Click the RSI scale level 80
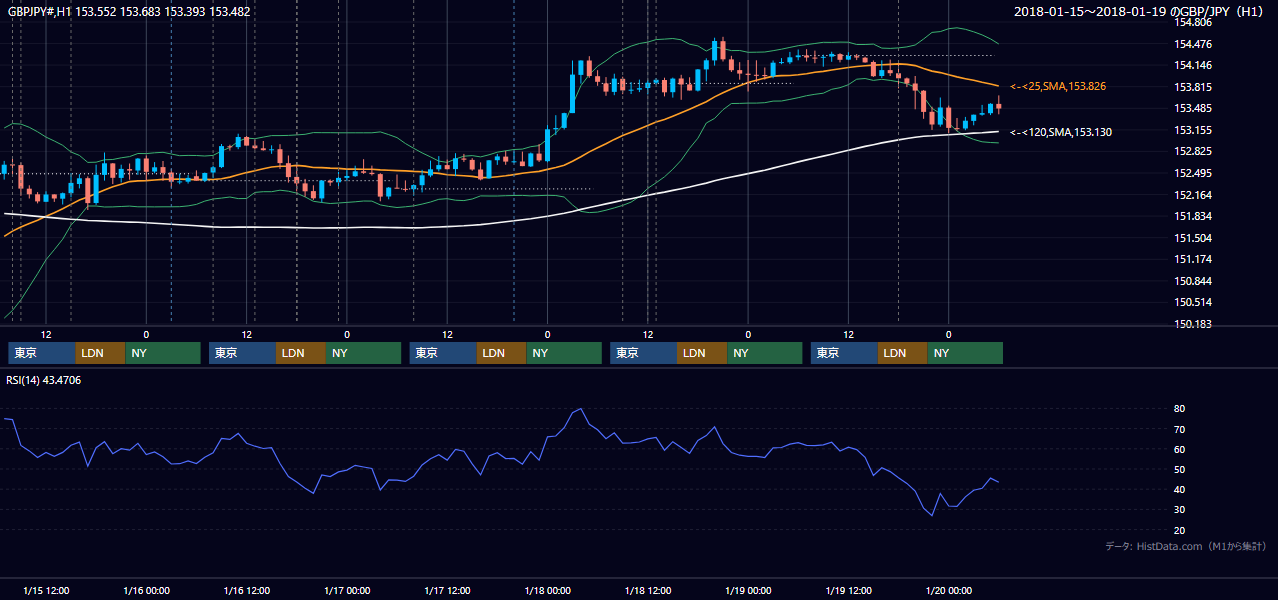 tap(1180, 409)
